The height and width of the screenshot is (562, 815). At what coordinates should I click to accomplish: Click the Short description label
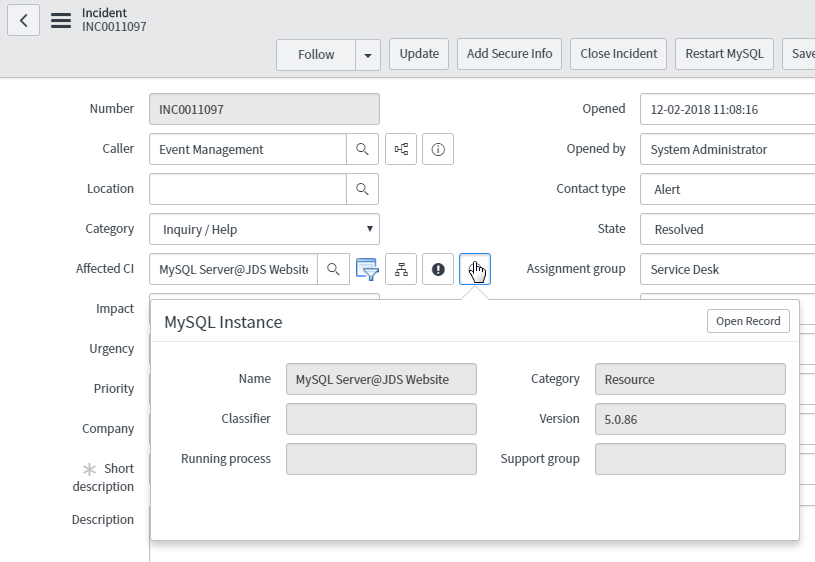pos(103,477)
